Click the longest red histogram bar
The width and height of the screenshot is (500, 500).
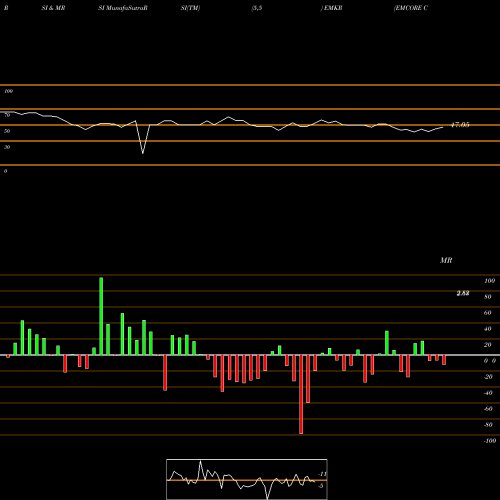click(301, 394)
